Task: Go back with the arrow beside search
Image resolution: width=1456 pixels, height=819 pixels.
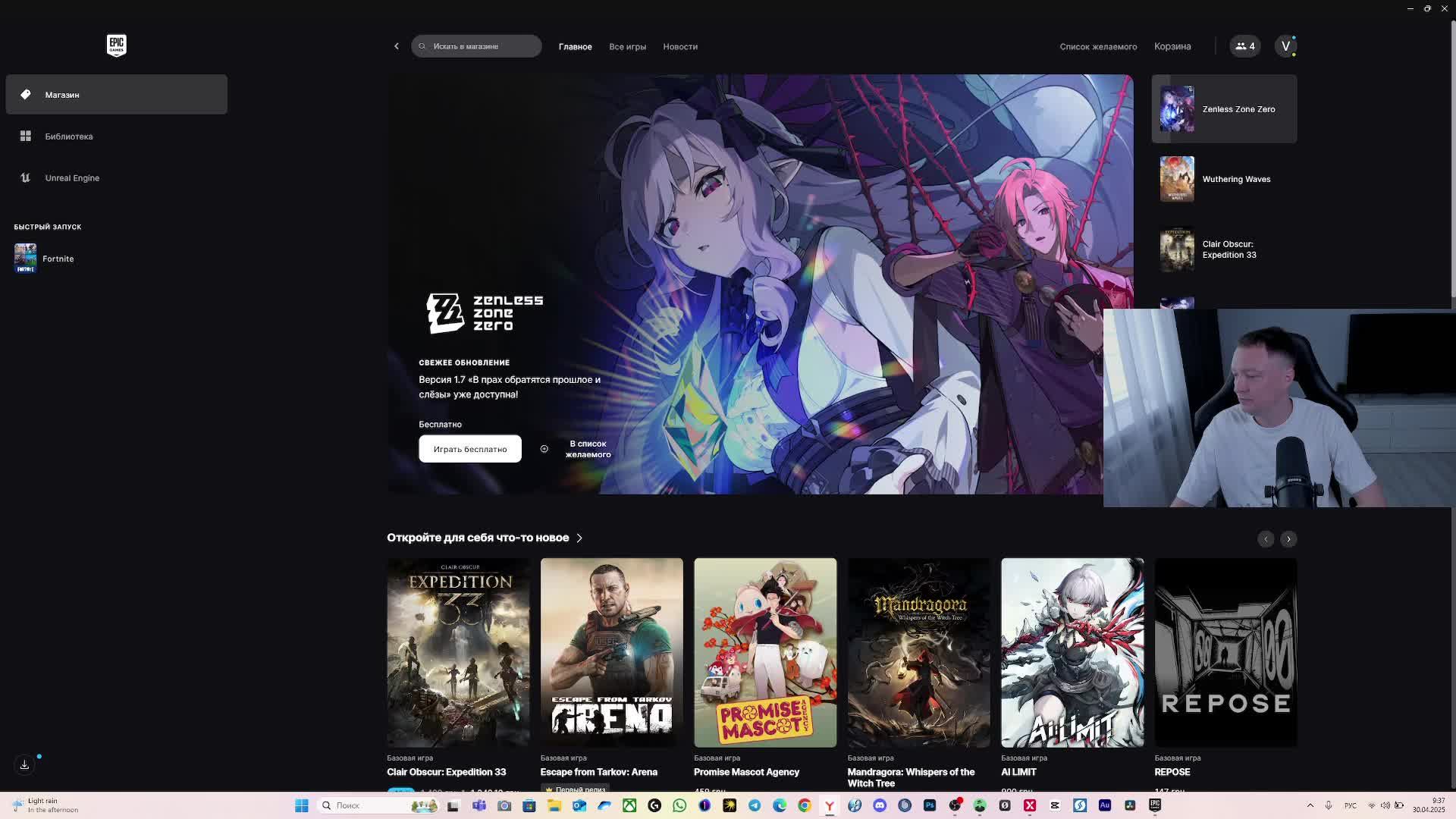Action: click(x=396, y=46)
